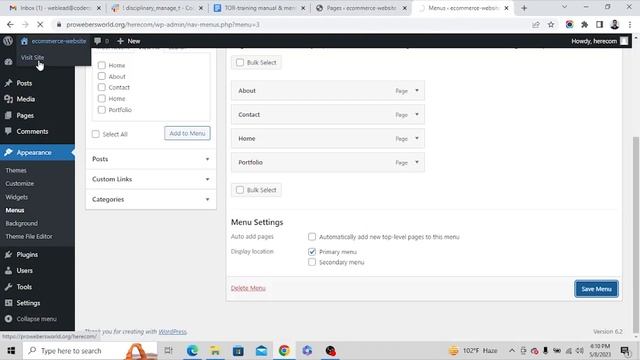The width and height of the screenshot is (640, 360).
Task: Click the Add to Menu button
Action: [187, 133]
